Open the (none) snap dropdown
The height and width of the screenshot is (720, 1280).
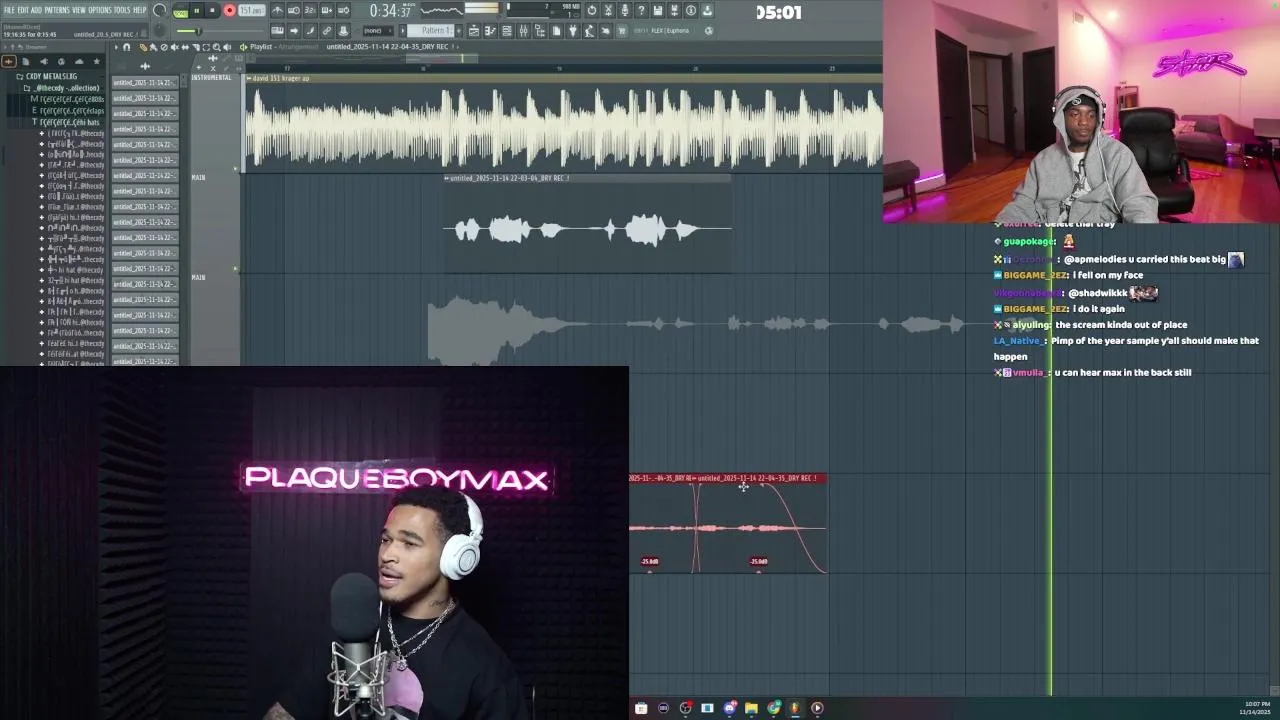pos(378,31)
